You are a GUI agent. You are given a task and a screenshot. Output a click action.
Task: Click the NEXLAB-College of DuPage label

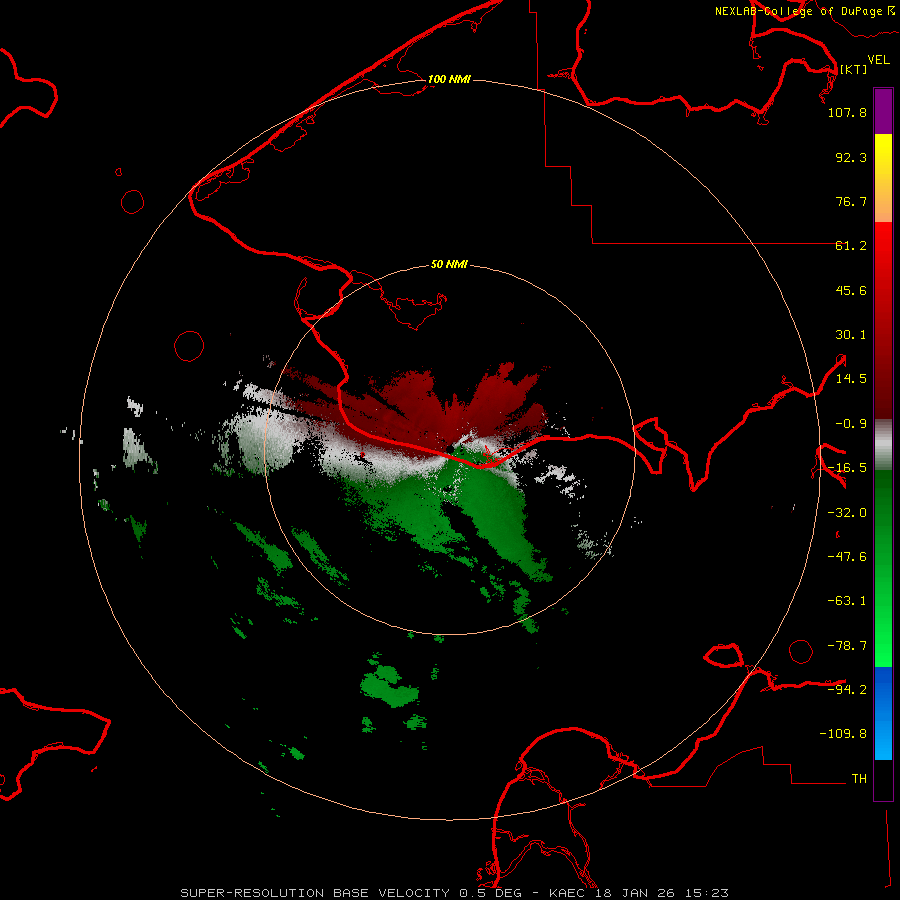(x=798, y=11)
